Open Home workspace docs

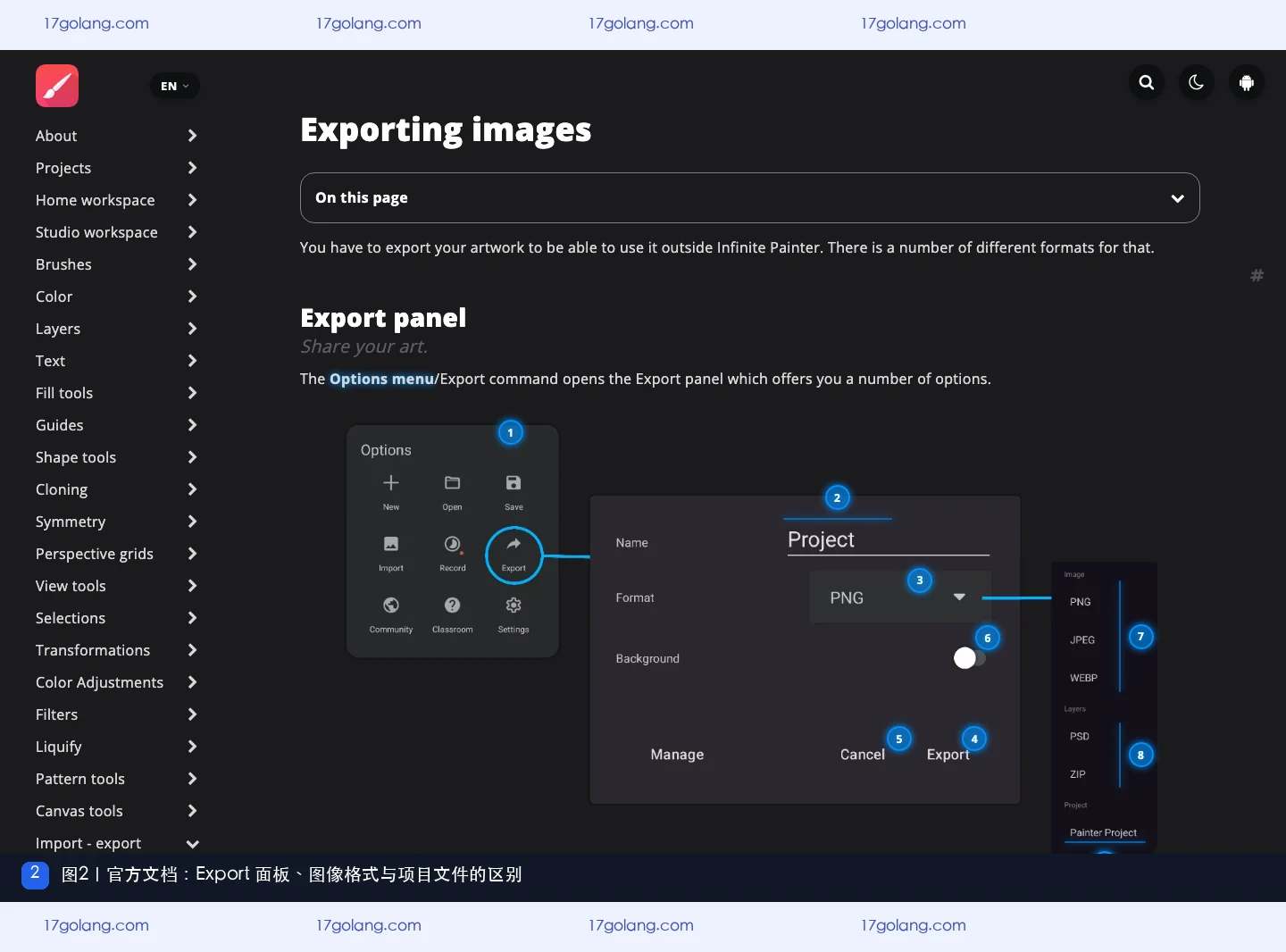tap(95, 200)
